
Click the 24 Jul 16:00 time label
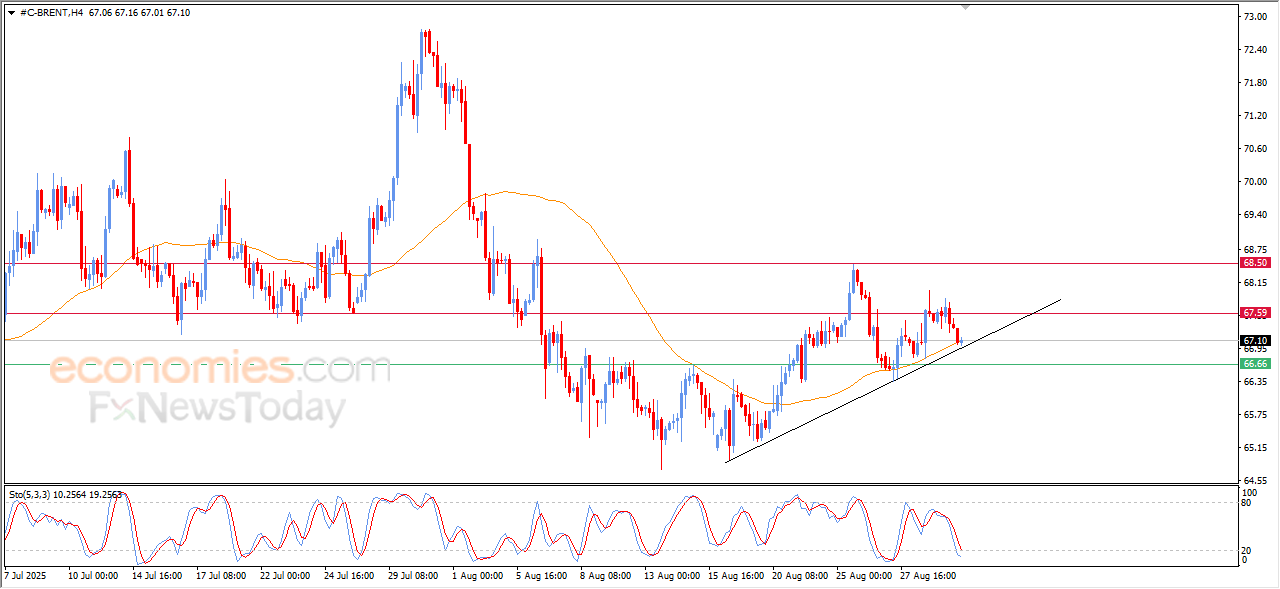point(350,576)
